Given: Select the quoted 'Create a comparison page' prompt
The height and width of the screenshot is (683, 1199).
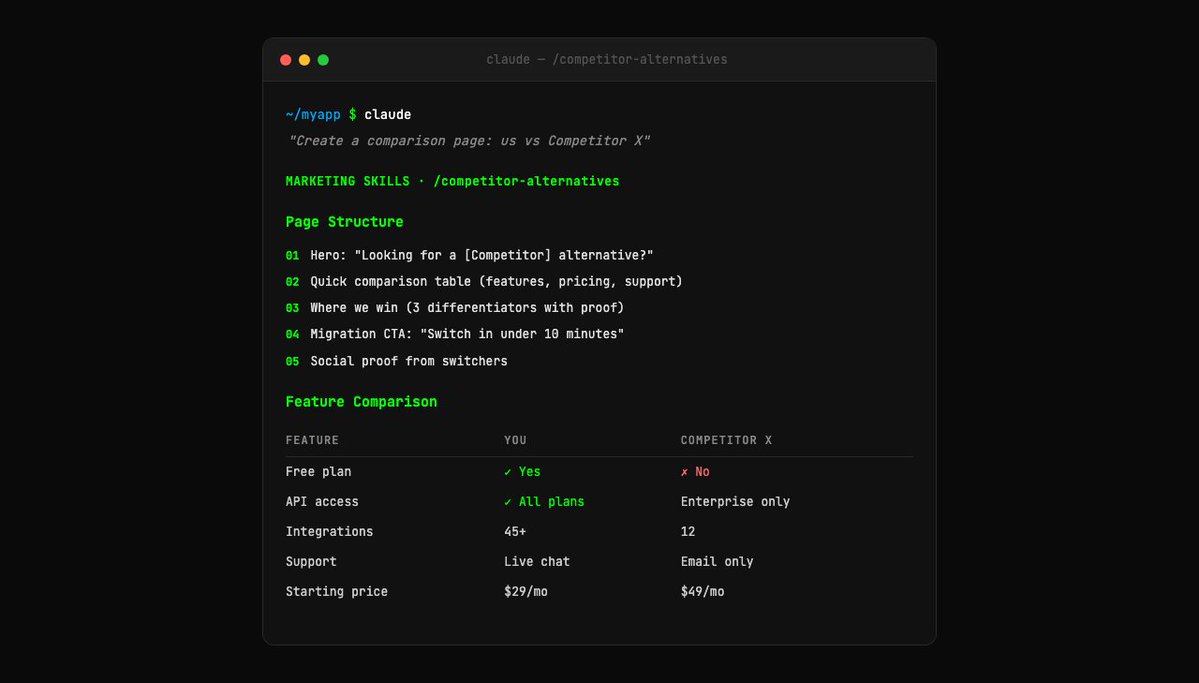Looking at the screenshot, I should pyautogui.click(x=469, y=141).
